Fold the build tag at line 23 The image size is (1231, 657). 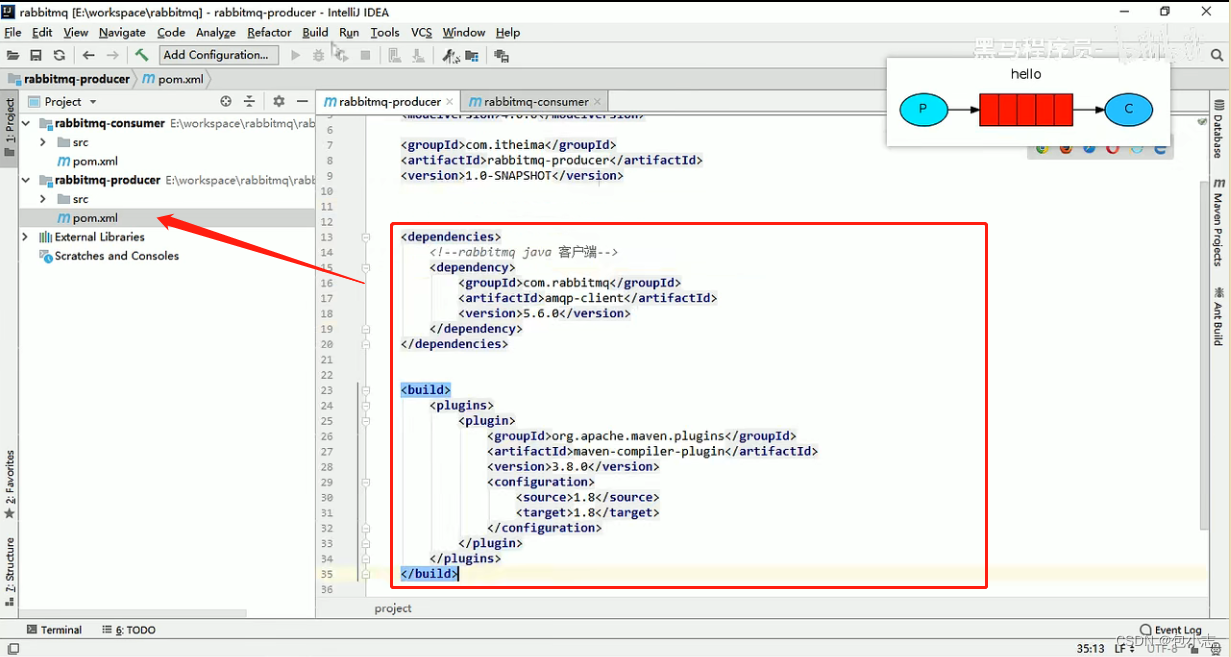367,390
